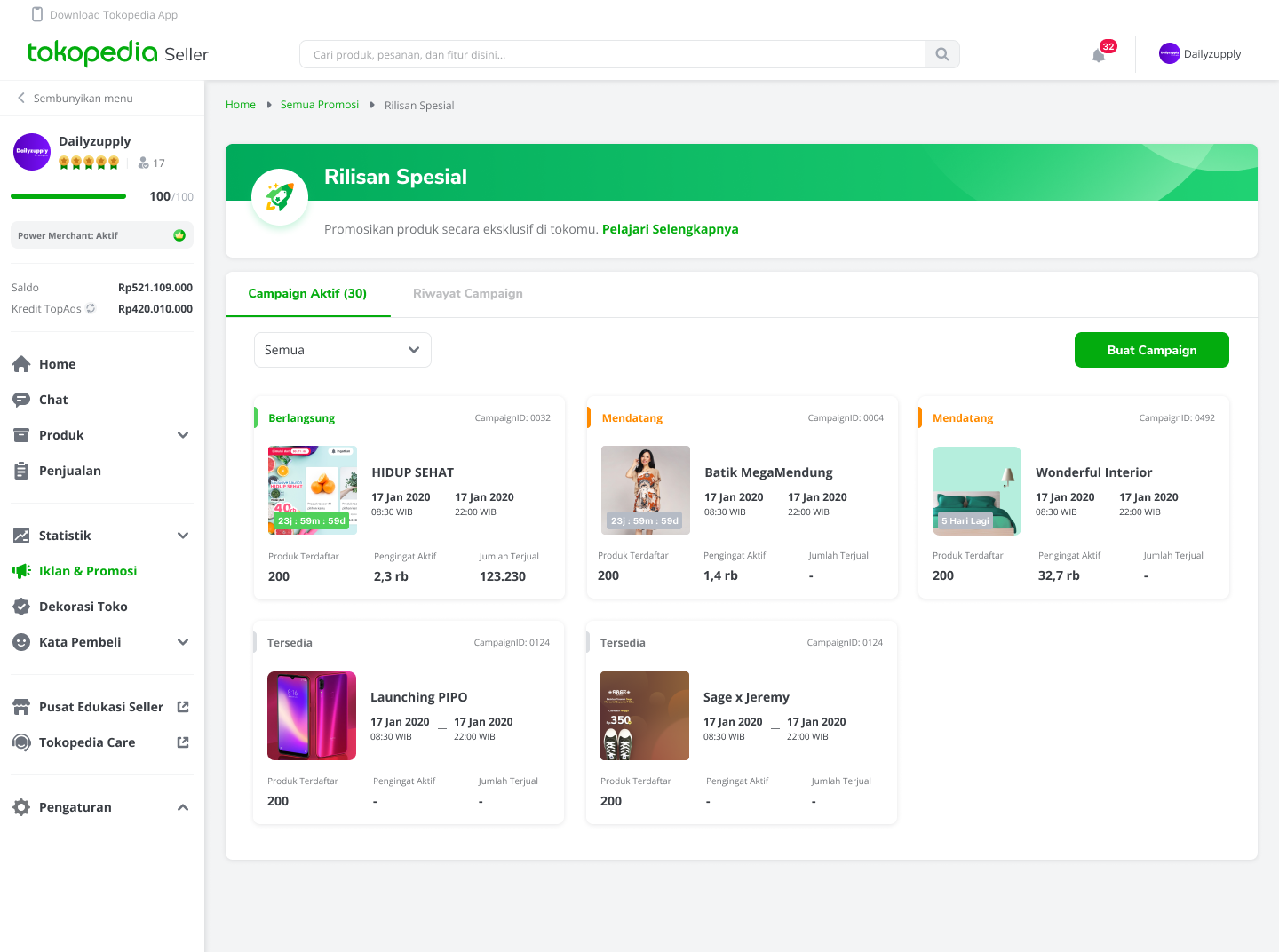Click the Power Merchant green badge icon
The height and width of the screenshot is (952, 1279).
[179, 235]
